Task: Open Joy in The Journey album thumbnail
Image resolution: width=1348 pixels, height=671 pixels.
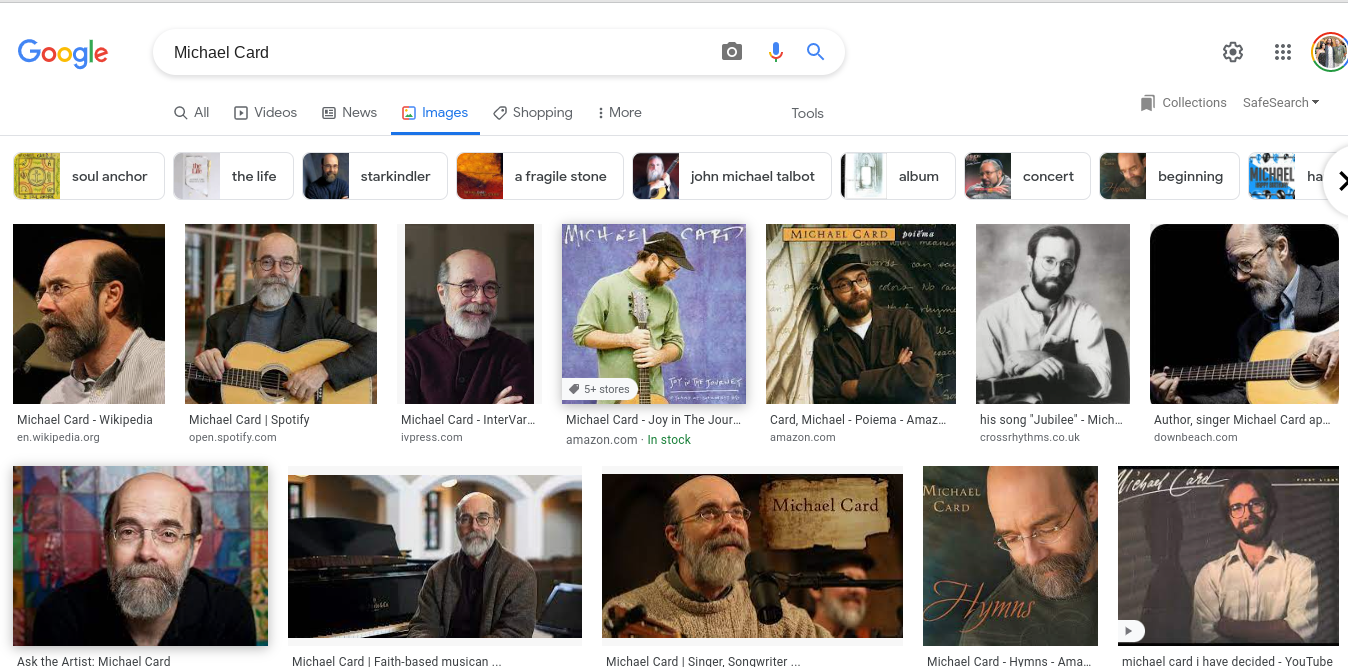Action: coord(654,314)
